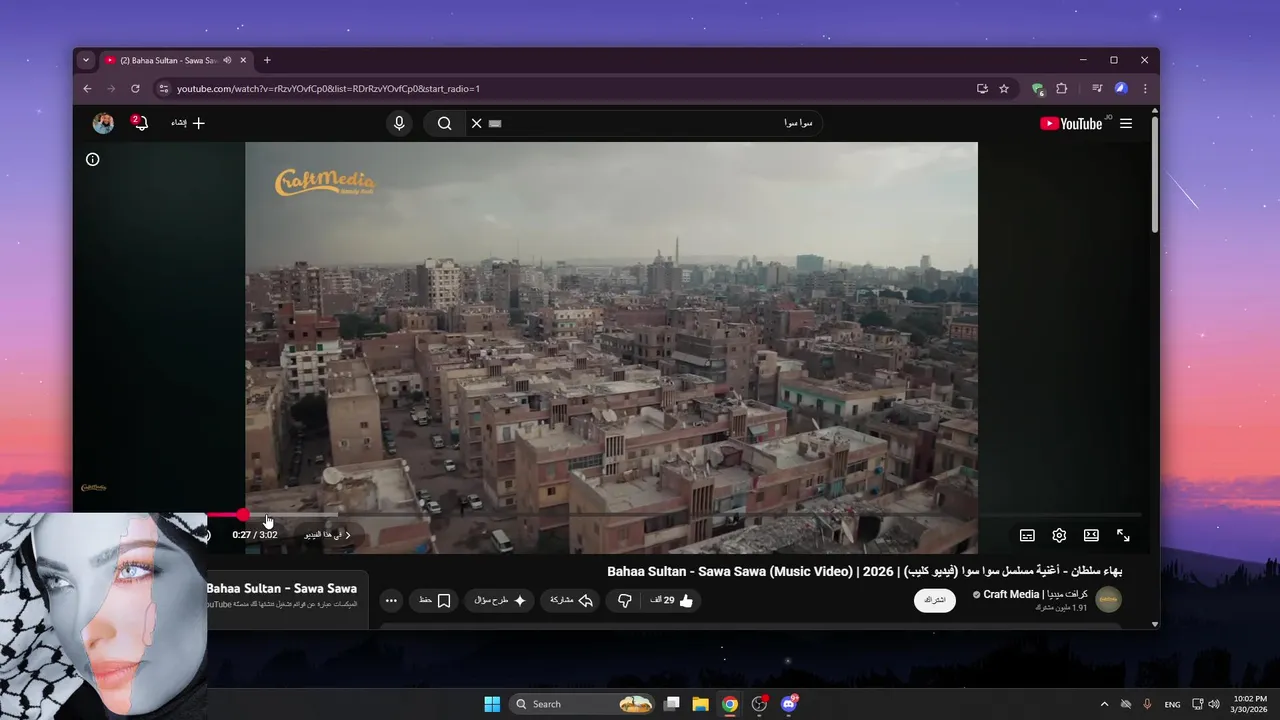Expand the Chrome tab search dropdown

coord(86,60)
